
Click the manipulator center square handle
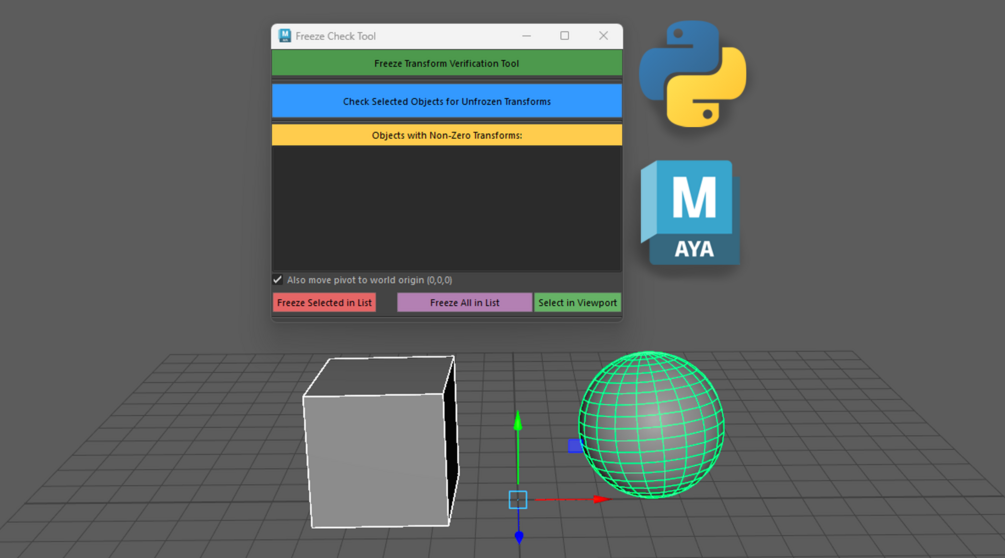click(x=518, y=500)
